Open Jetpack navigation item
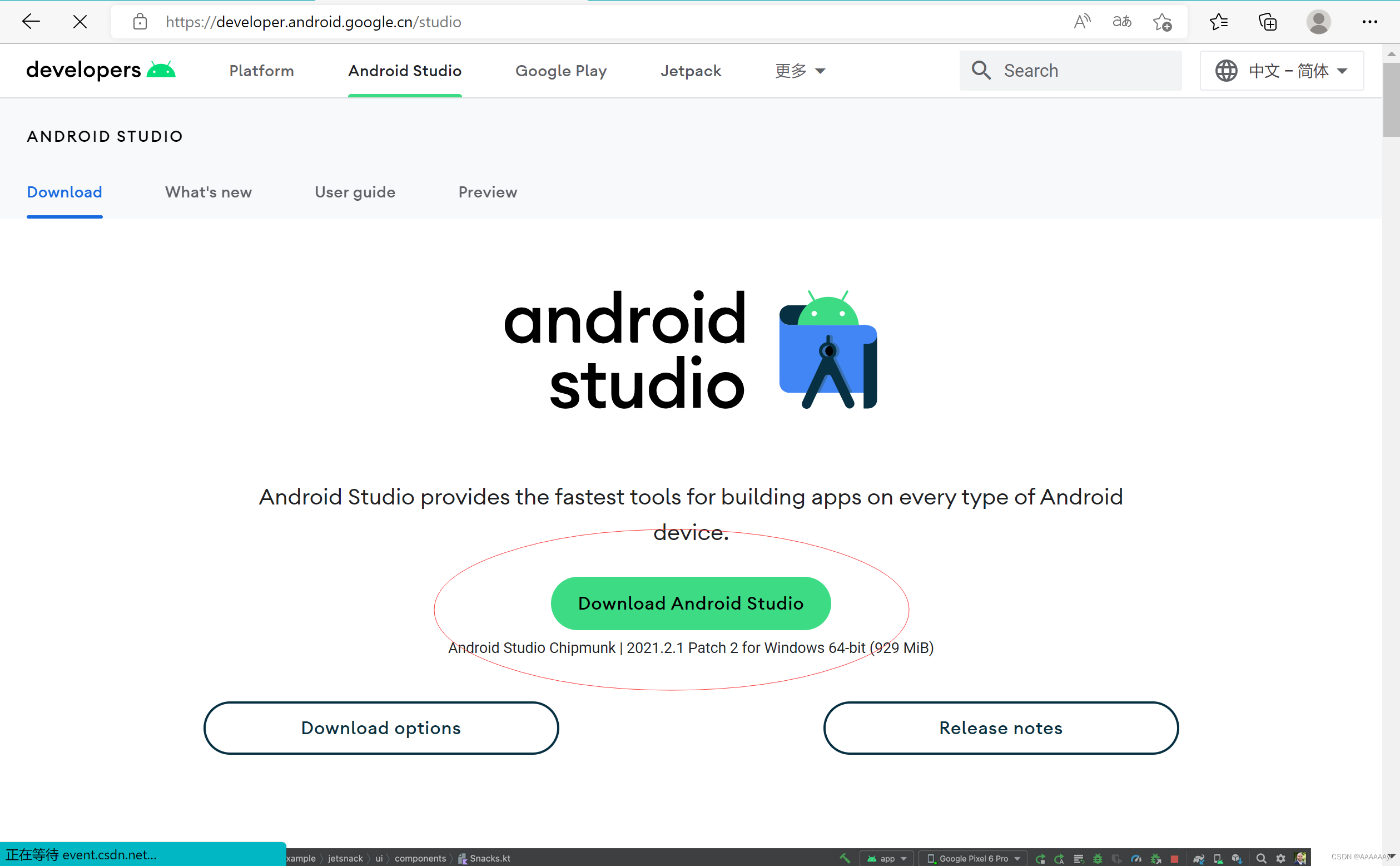1400x866 pixels. (x=691, y=71)
